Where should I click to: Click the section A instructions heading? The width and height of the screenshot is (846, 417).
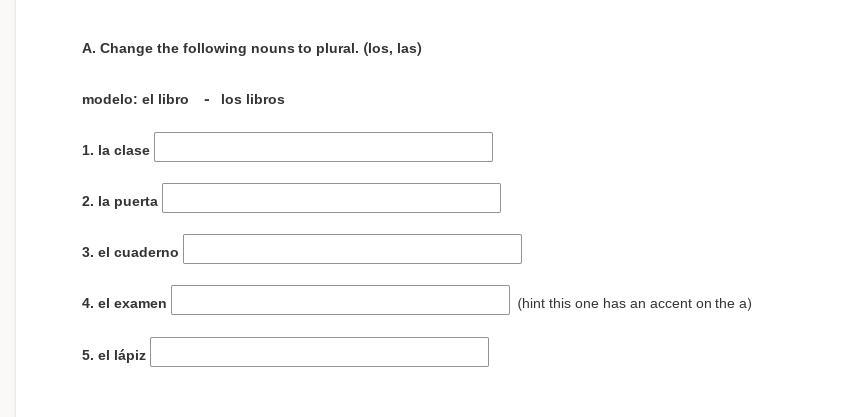point(251,49)
